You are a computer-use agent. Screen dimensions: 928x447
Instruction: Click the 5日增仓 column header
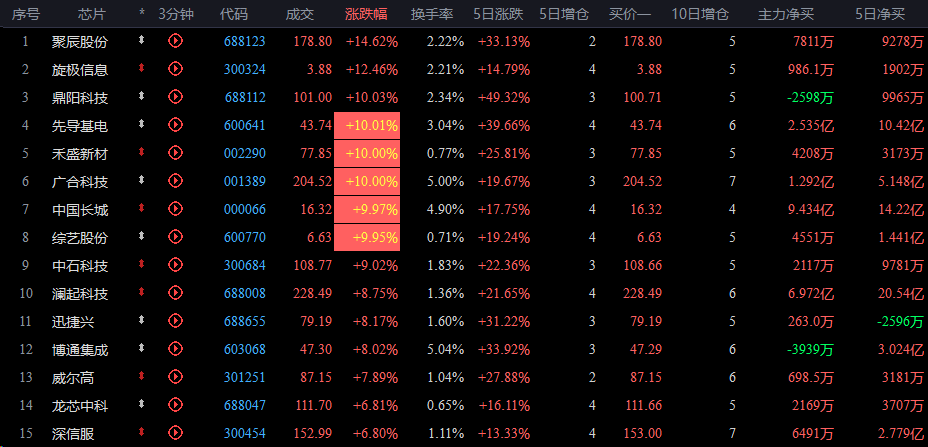click(x=564, y=14)
